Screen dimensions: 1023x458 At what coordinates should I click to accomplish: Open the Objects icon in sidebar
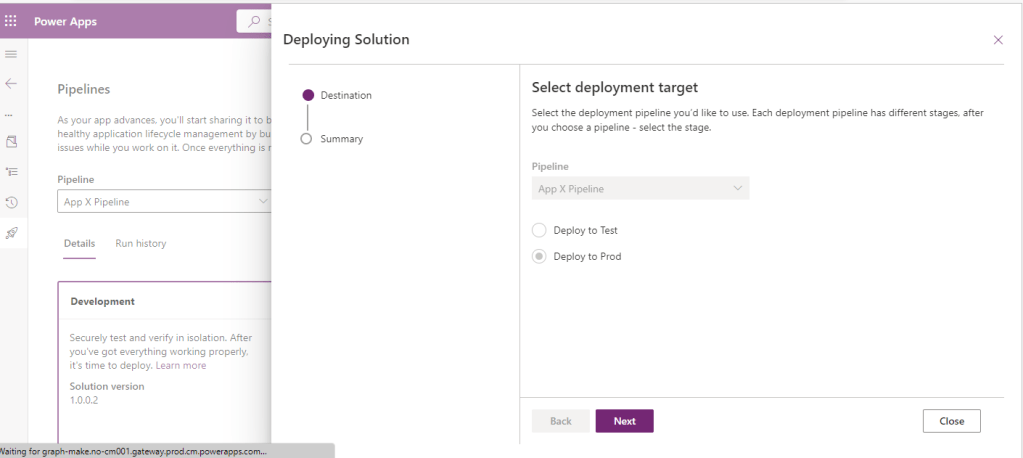pyautogui.click(x=12, y=142)
